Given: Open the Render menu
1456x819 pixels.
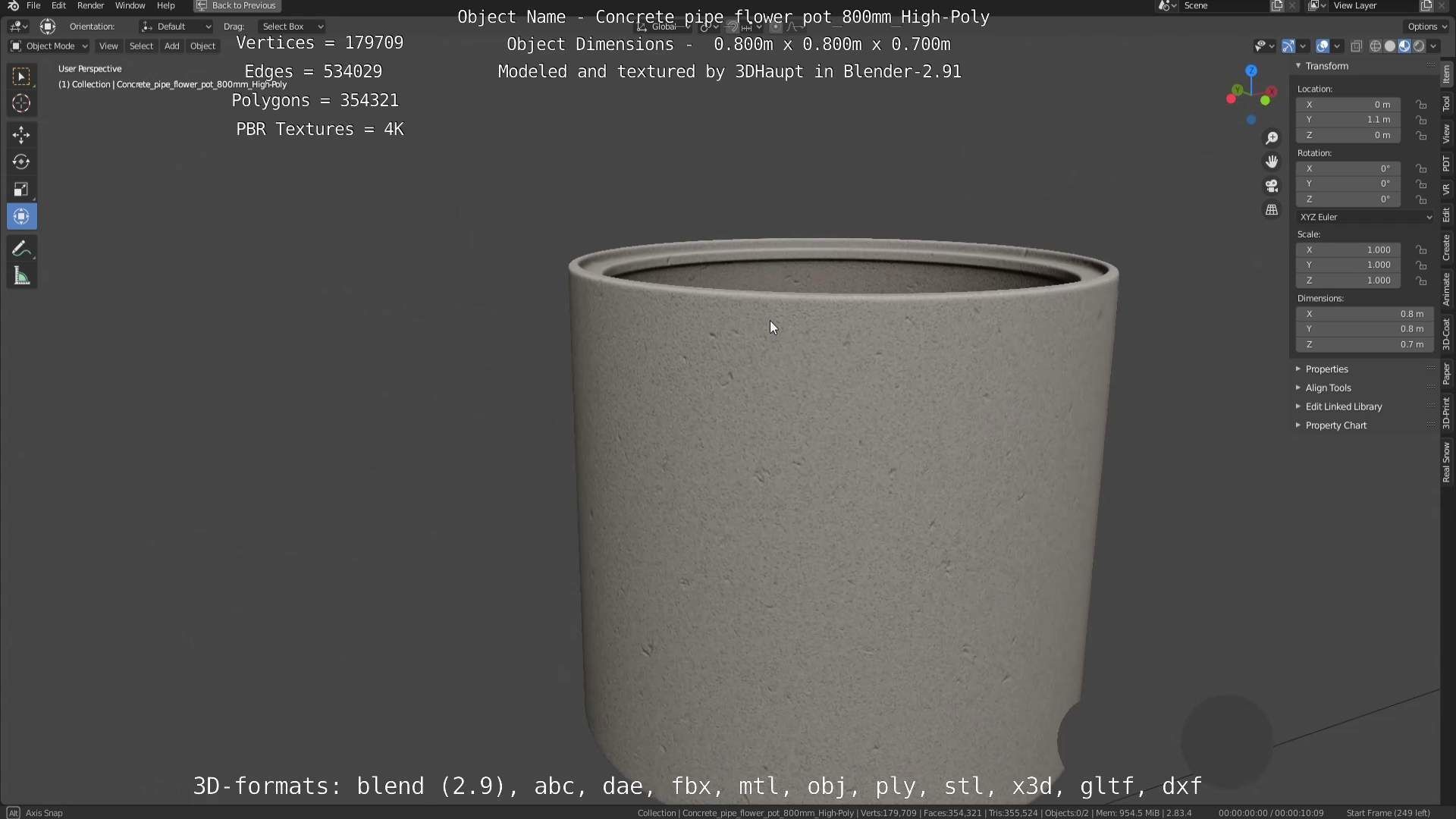Looking at the screenshot, I should tap(90, 5).
